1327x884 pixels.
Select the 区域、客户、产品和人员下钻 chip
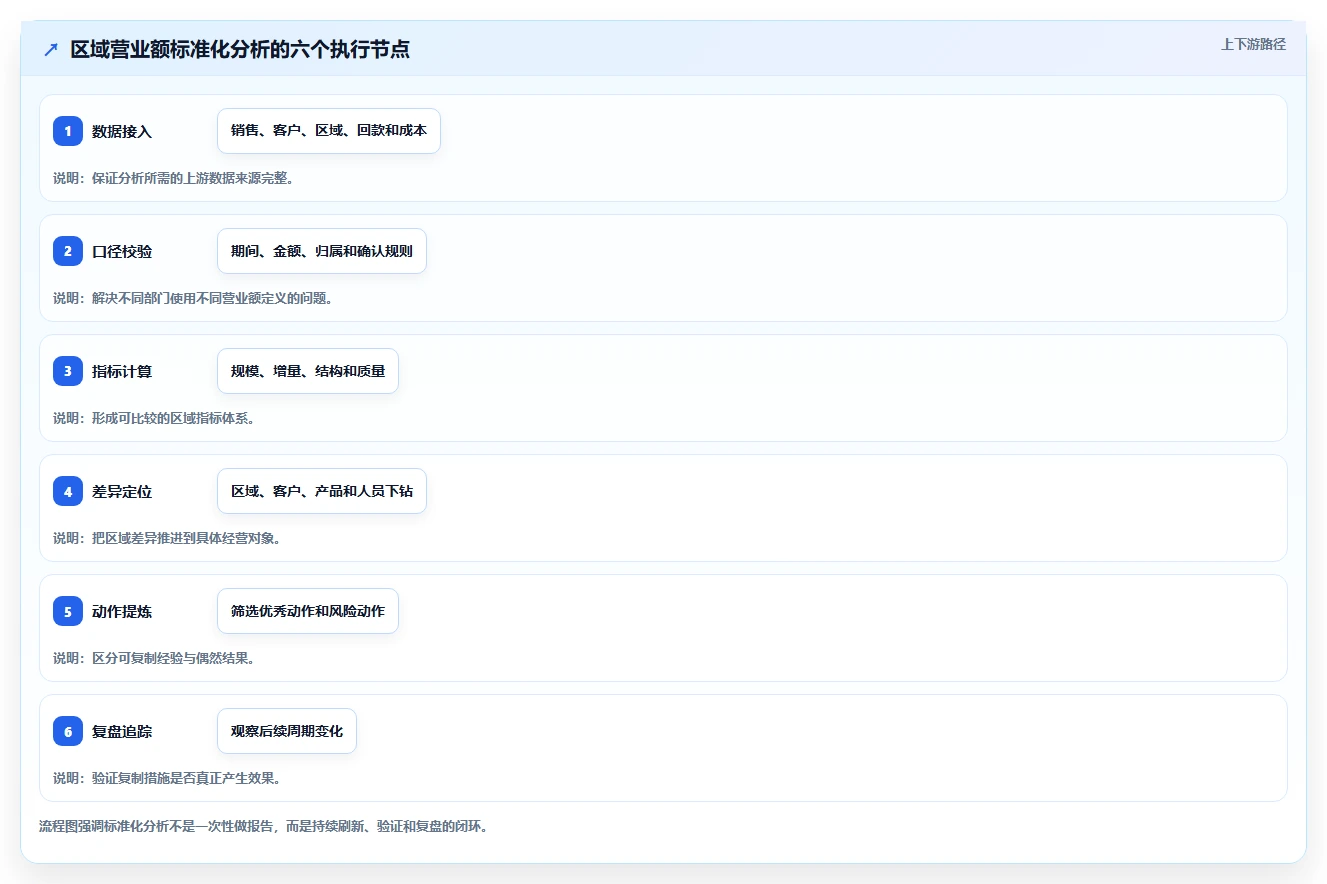pos(322,491)
